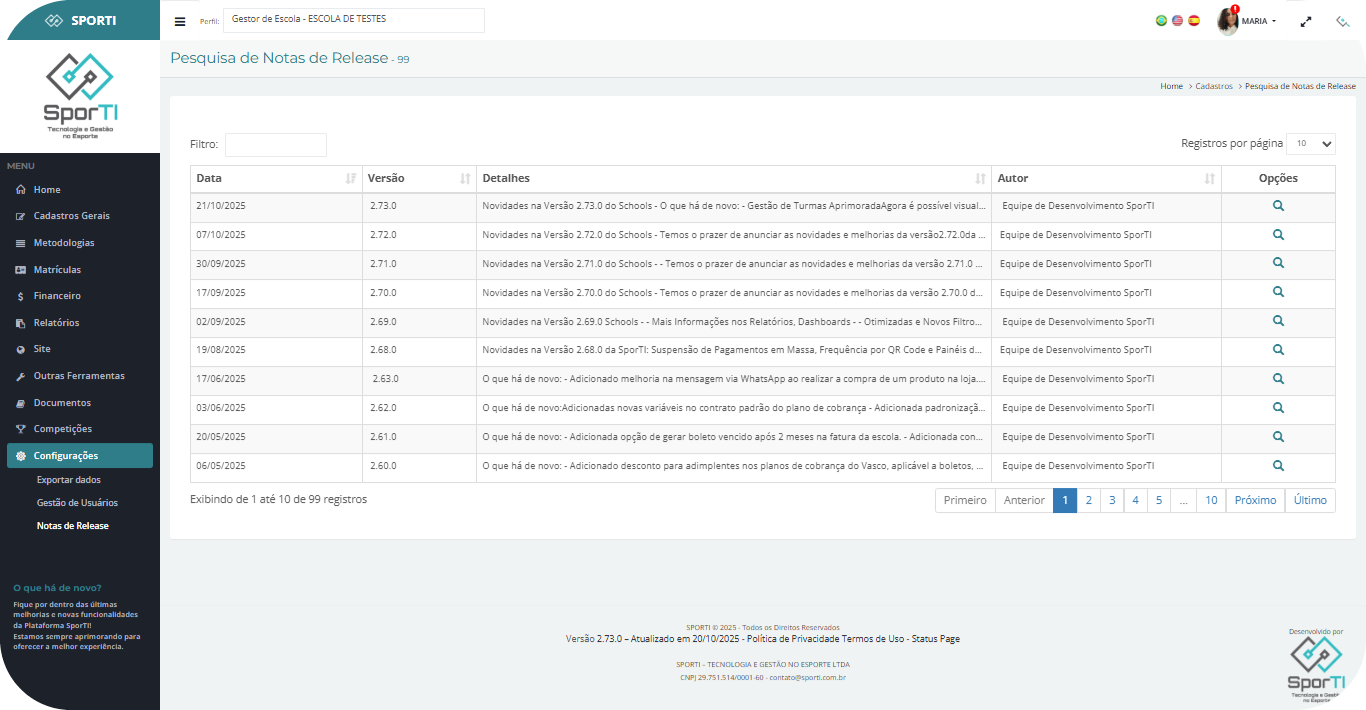The width and height of the screenshot is (1366, 710).
Task: Click the hamburger menu icon
Action: coord(180,21)
